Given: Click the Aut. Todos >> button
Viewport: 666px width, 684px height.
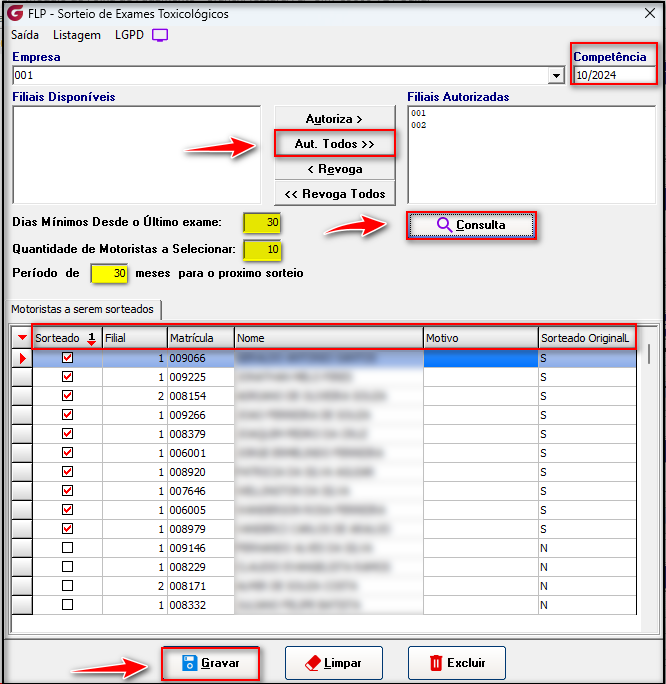Looking at the screenshot, I should (x=335, y=144).
